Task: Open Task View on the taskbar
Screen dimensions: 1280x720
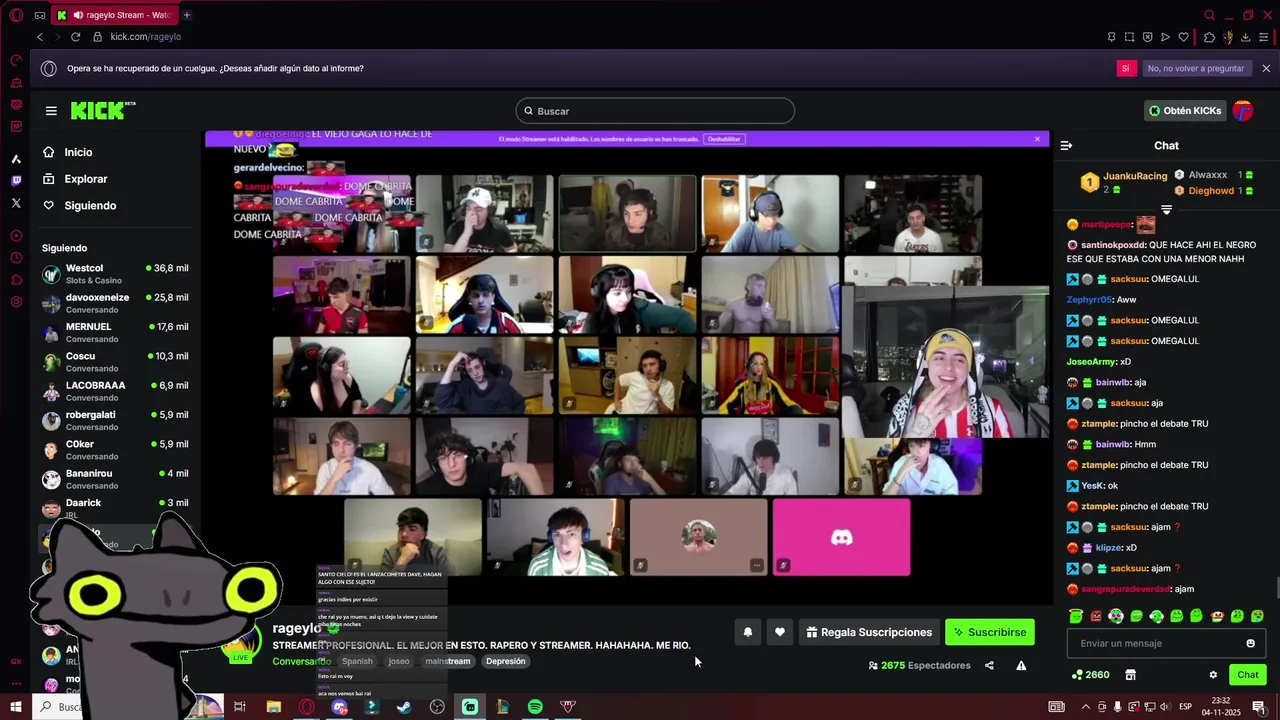Action: [240, 707]
